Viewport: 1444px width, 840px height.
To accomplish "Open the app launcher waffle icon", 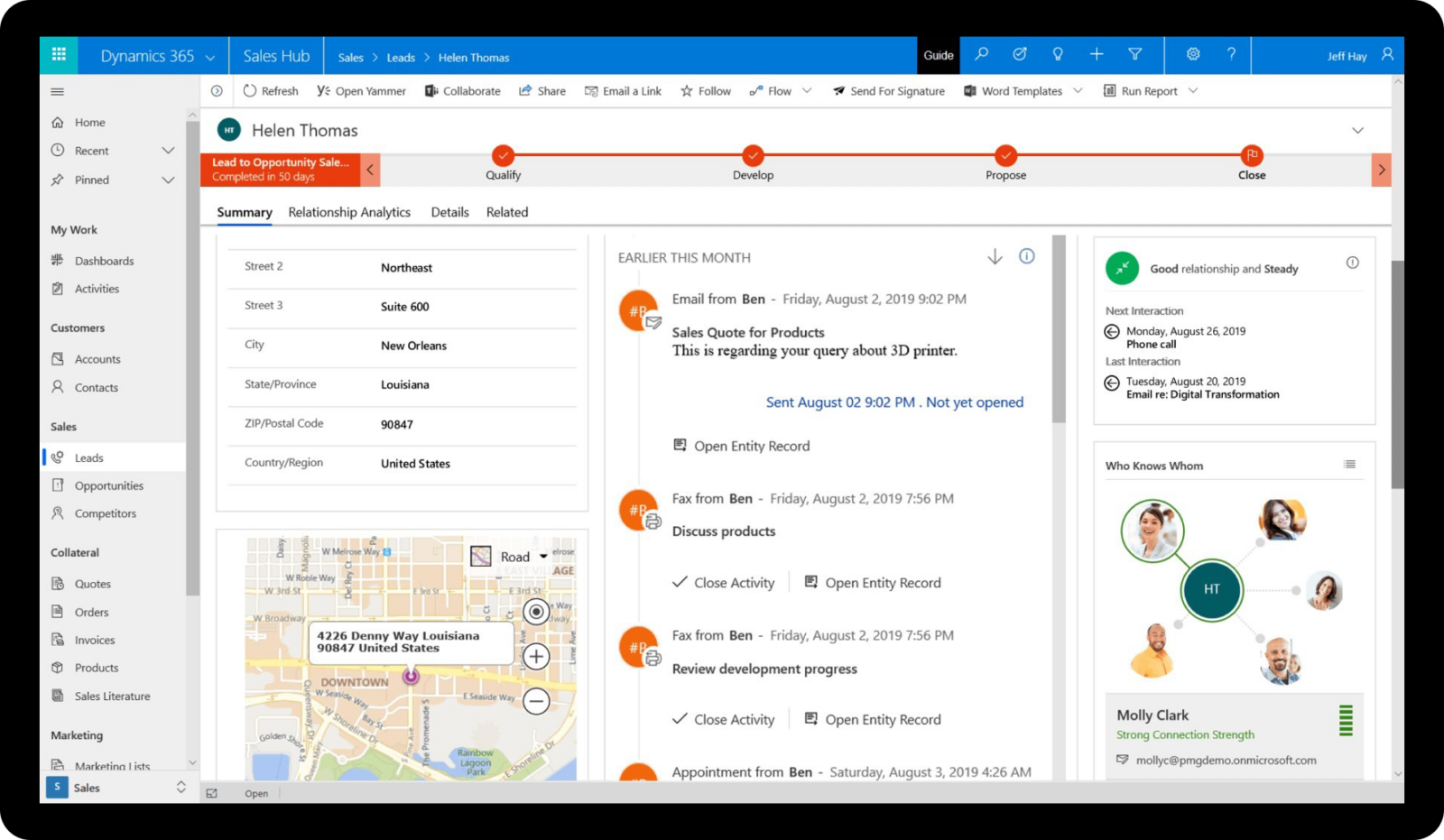I will [59, 55].
